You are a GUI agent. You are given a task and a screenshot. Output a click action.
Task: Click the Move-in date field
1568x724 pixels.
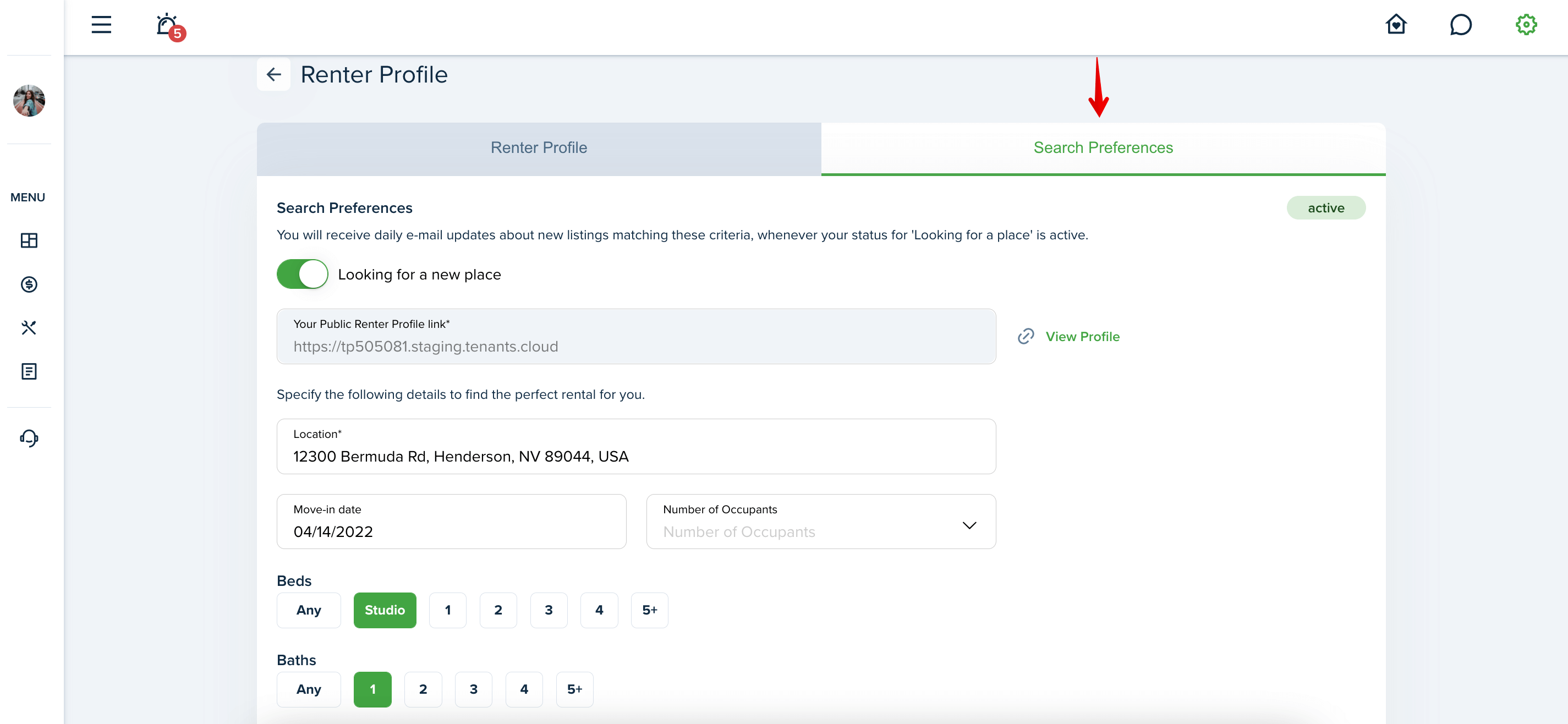[x=451, y=521]
